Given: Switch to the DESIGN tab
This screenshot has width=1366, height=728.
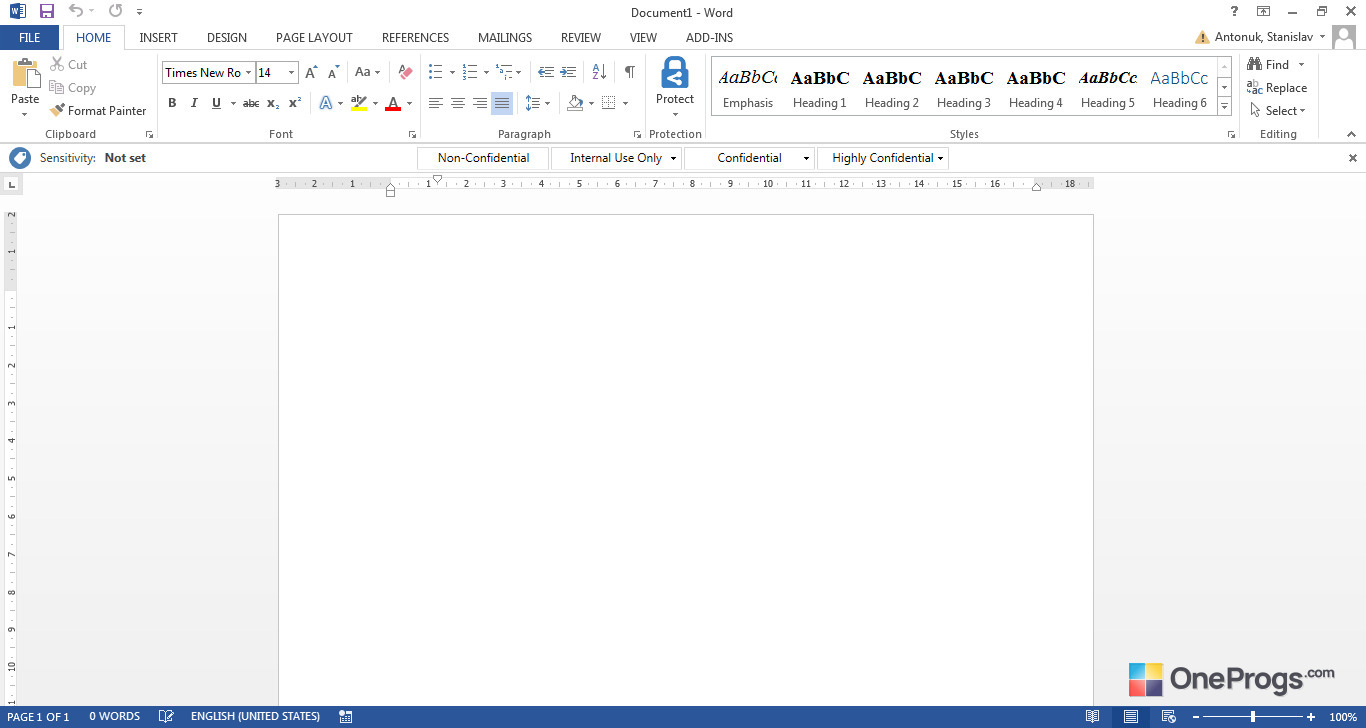Looking at the screenshot, I should (227, 38).
